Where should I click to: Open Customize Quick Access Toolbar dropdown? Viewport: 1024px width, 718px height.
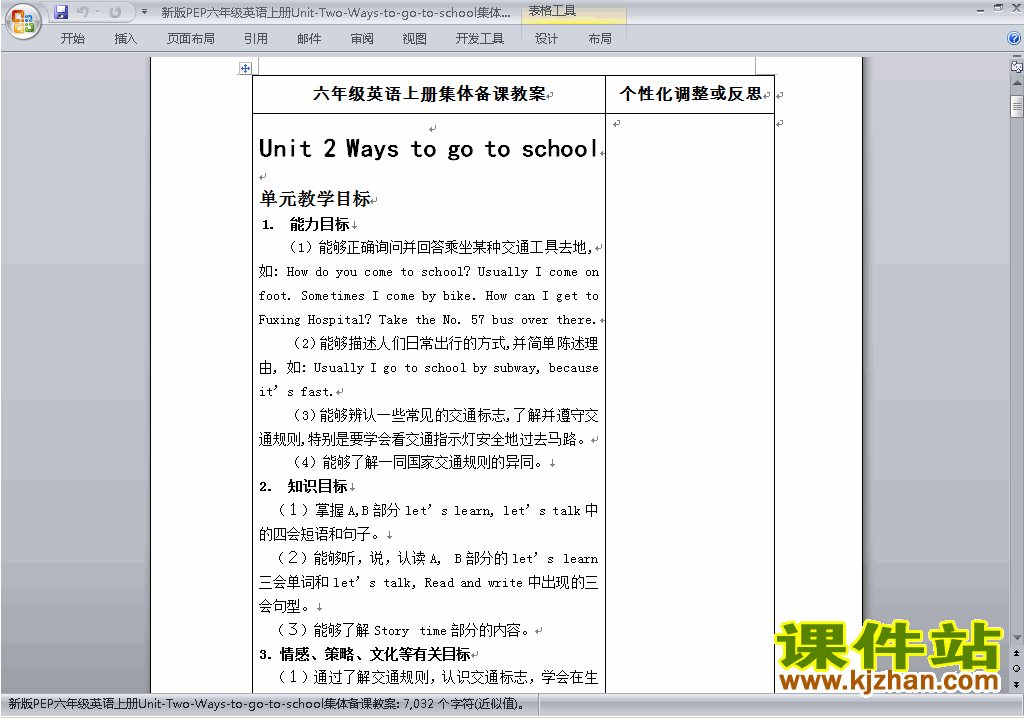[144, 12]
